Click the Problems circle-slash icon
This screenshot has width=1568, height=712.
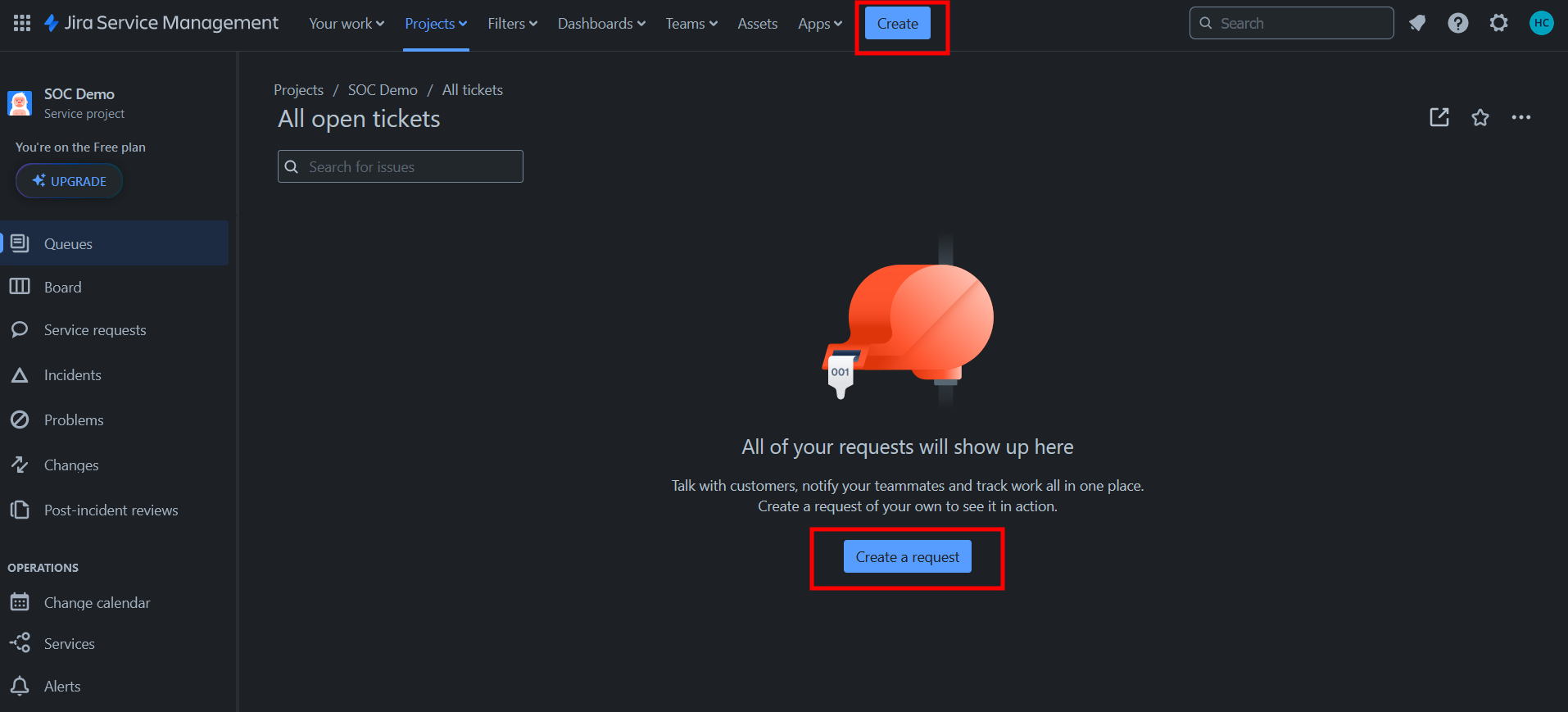point(20,419)
